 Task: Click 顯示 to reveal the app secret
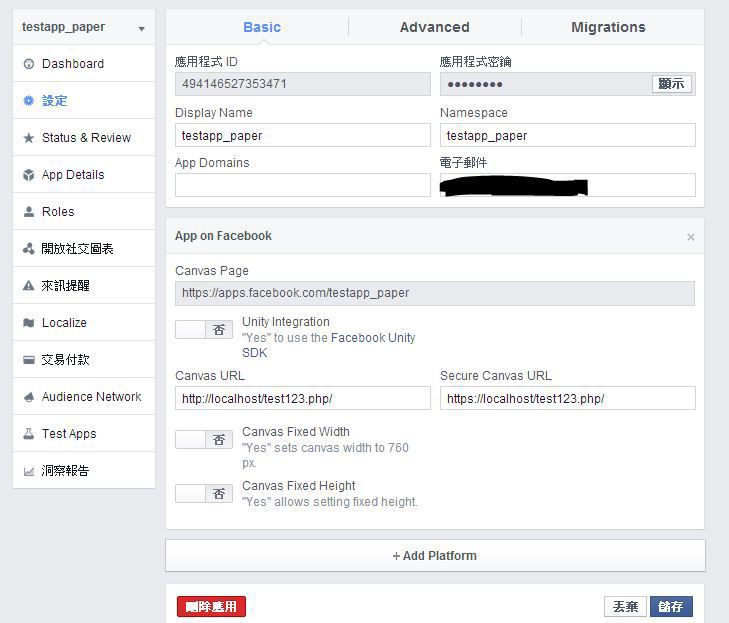coord(671,84)
